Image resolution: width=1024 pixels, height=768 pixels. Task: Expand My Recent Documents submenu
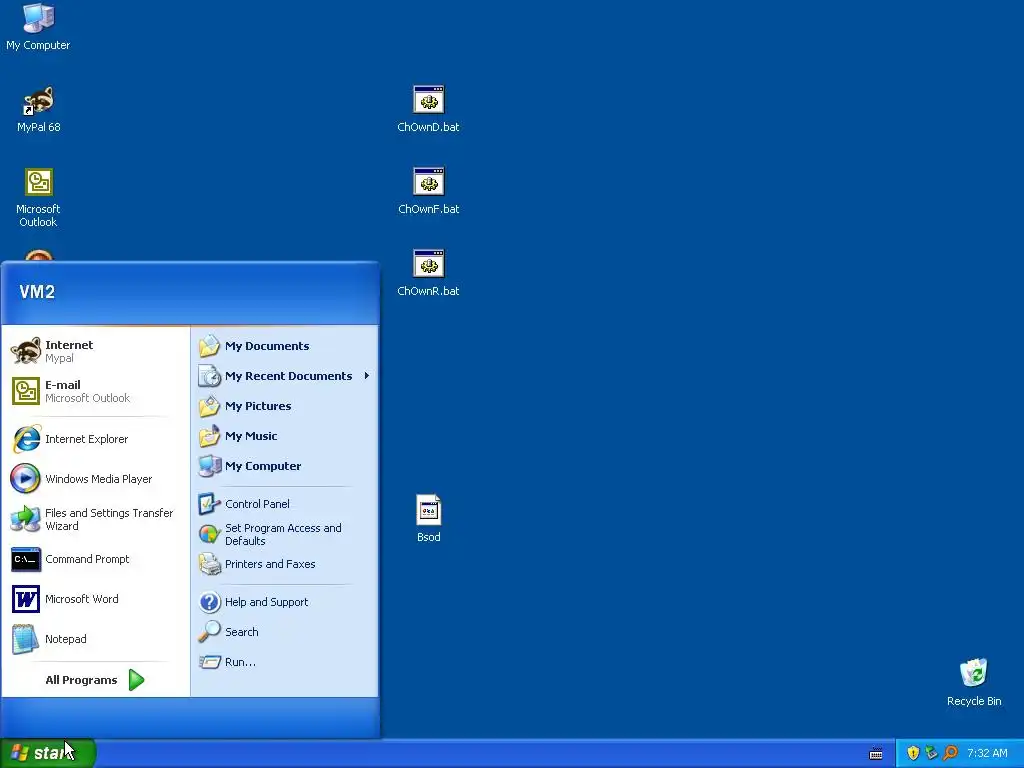point(284,376)
